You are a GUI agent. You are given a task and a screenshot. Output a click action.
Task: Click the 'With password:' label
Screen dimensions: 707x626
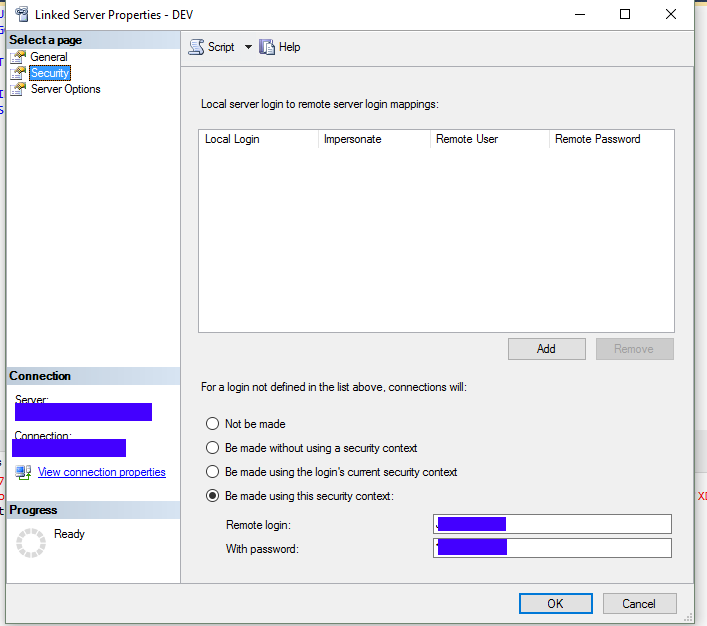point(262,549)
